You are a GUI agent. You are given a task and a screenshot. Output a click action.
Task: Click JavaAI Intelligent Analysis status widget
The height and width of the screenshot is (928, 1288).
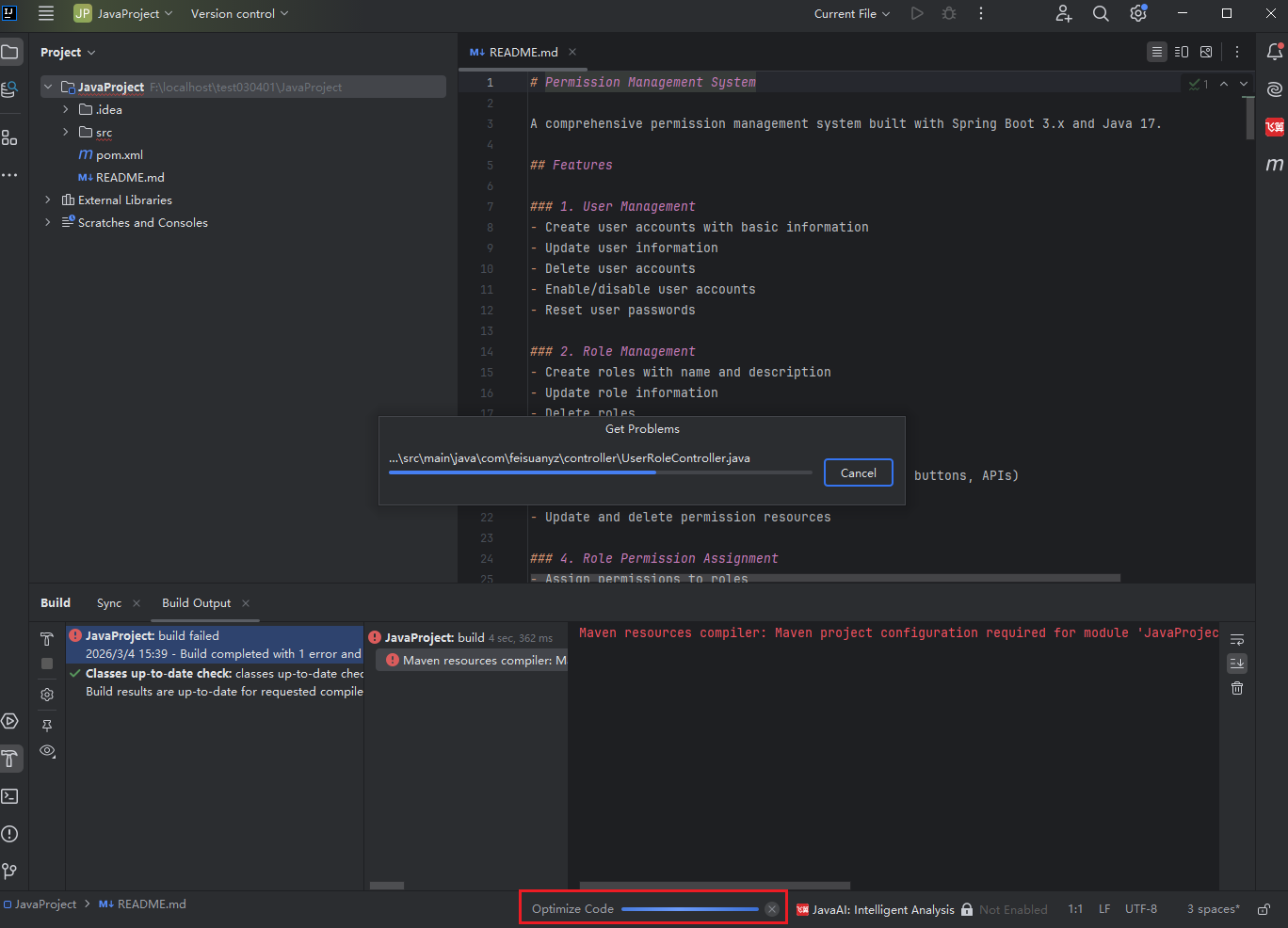tap(882, 909)
